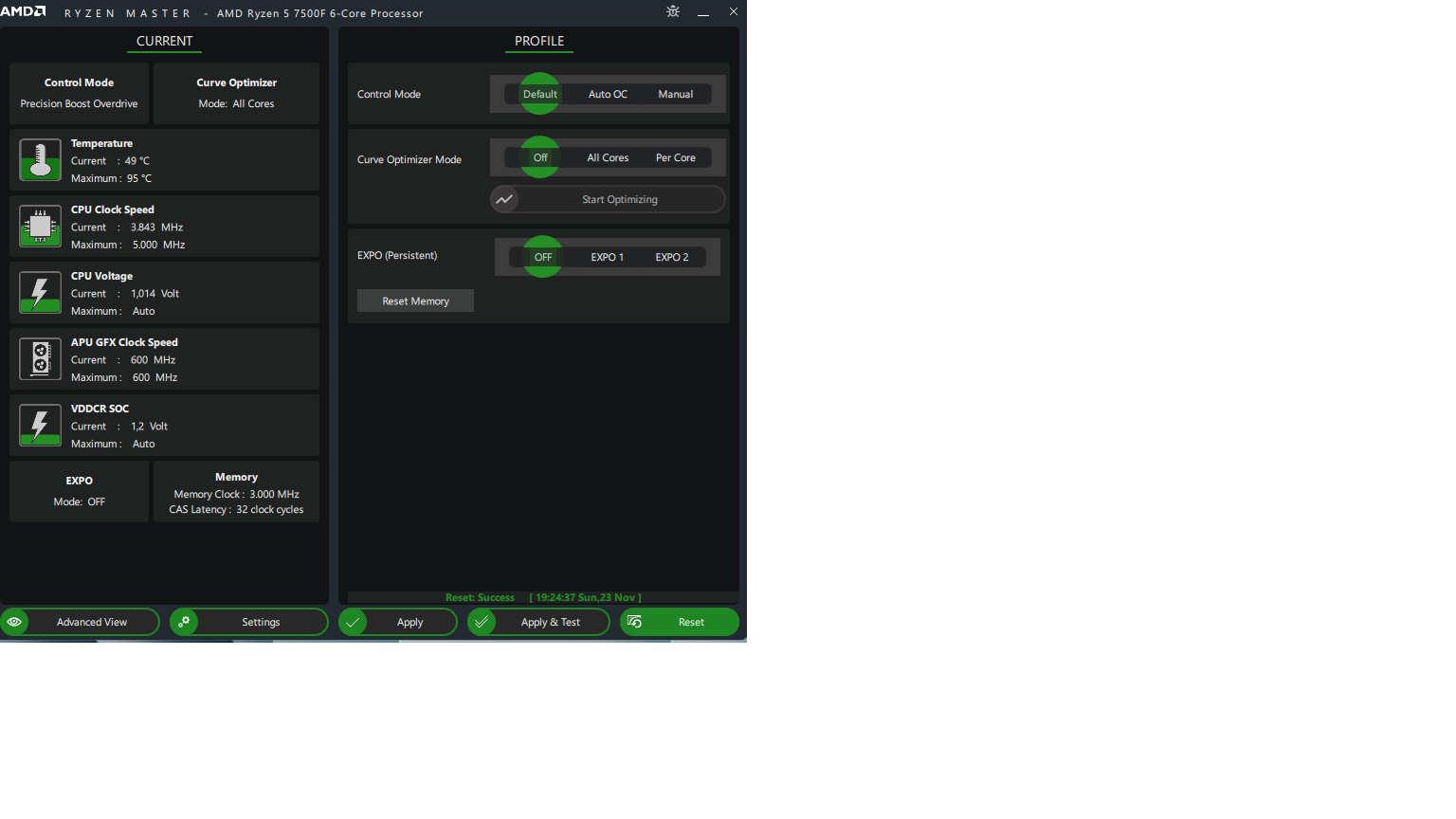Screen dimensions: 1456x819
Task: Click the bug report icon in title bar
Action: 673,11
